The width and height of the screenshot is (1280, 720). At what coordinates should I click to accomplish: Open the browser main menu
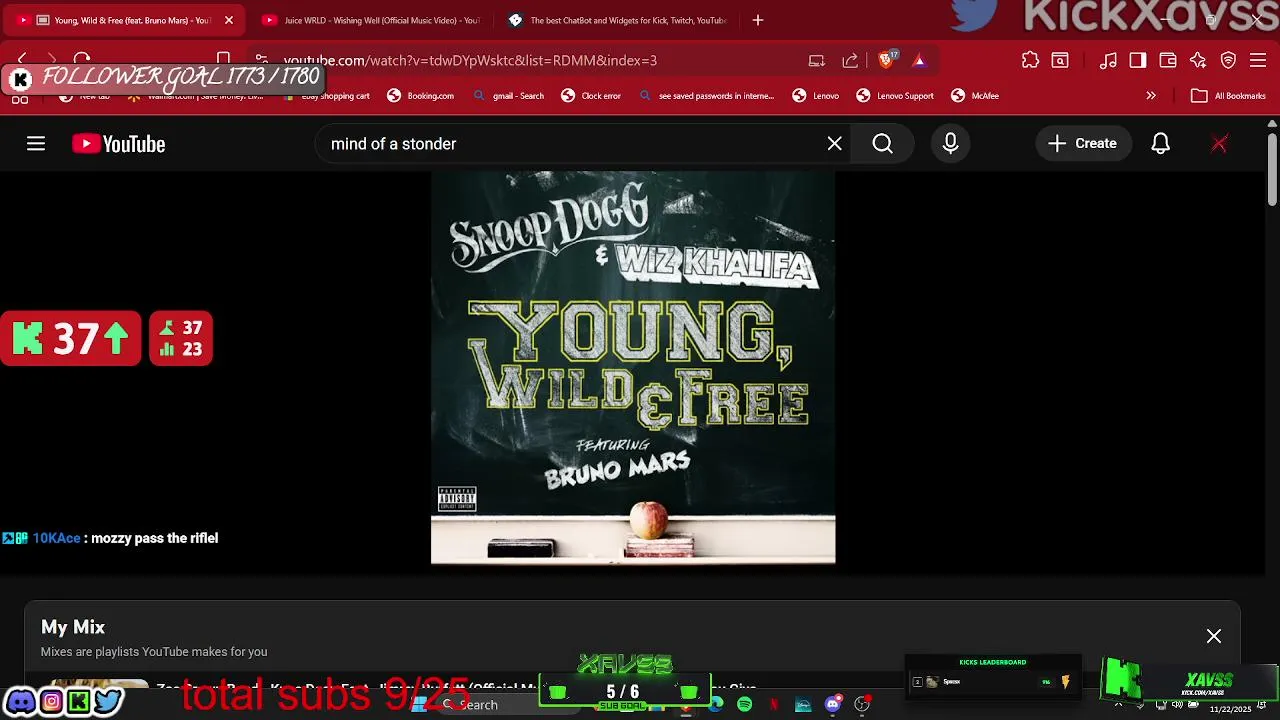pos(1258,60)
